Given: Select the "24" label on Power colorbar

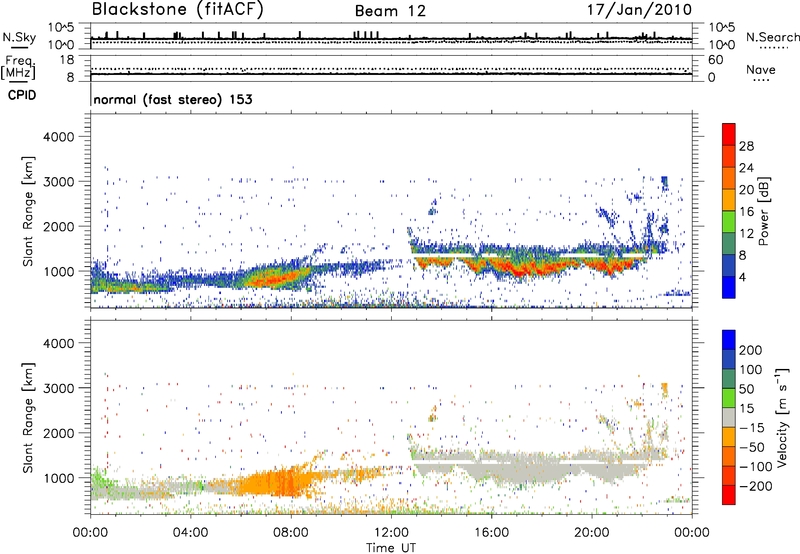Looking at the screenshot, I should [x=746, y=168].
